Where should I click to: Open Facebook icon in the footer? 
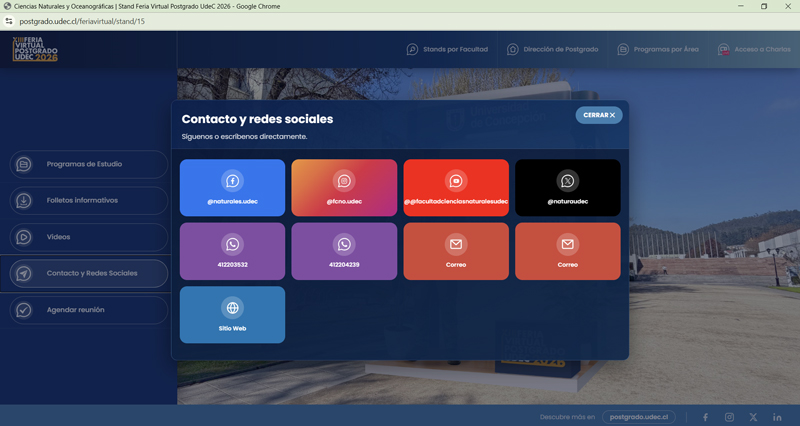click(705, 417)
